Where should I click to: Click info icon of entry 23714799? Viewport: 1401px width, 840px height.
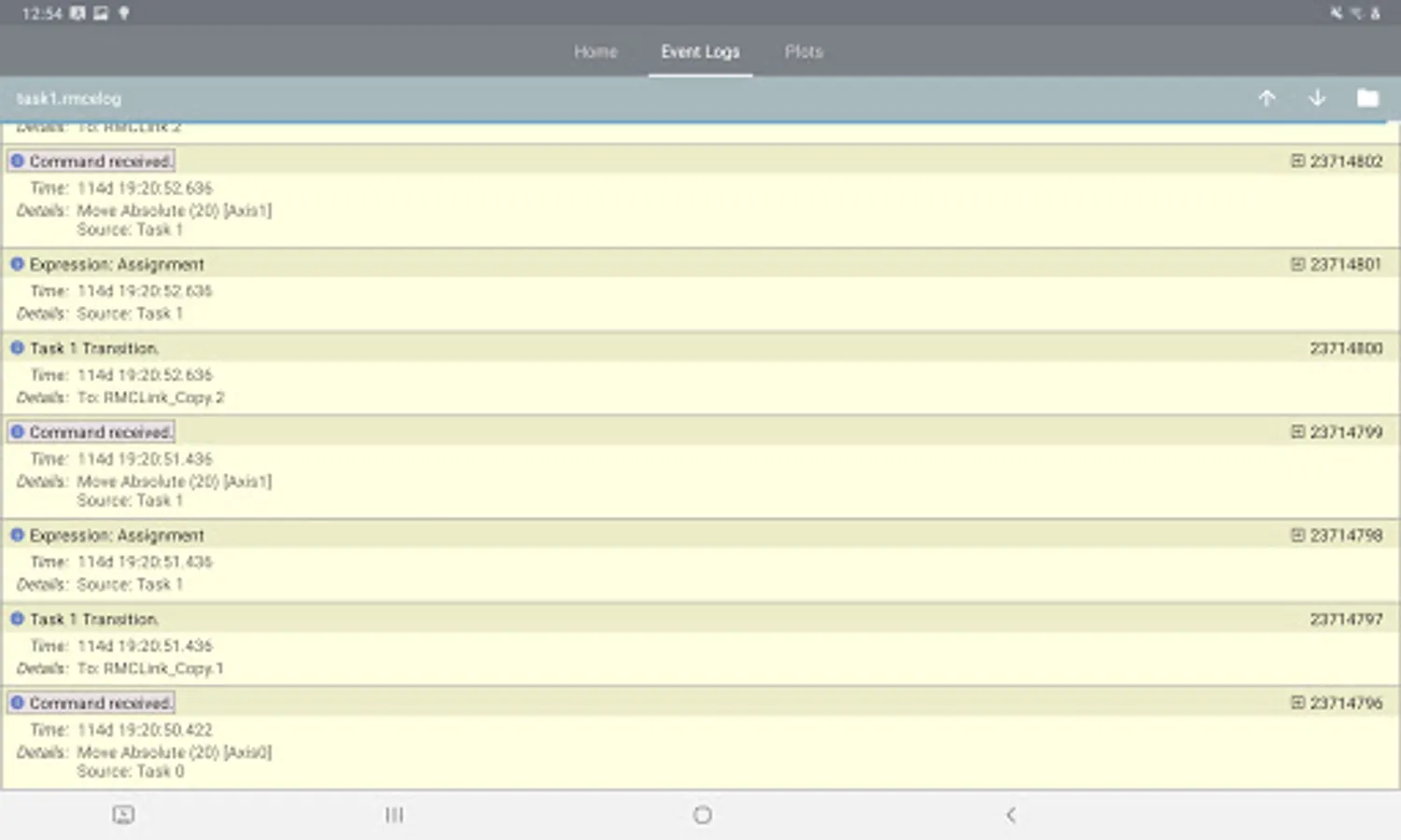click(x=17, y=432)
